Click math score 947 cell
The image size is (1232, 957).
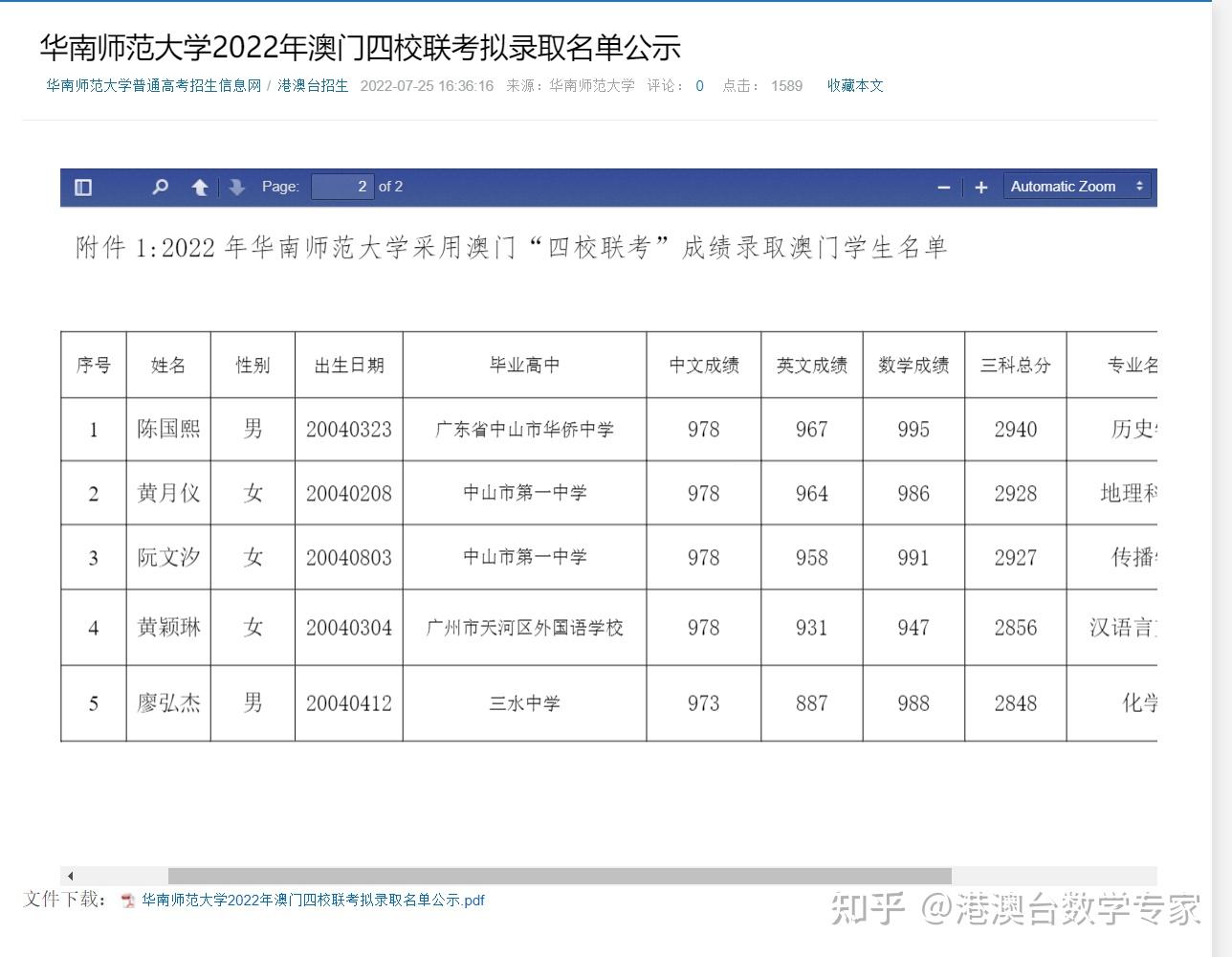913,628
